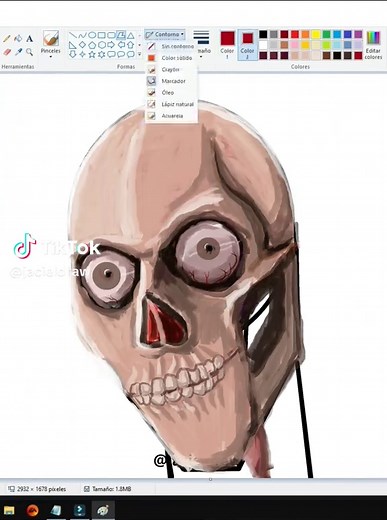Open the Contorno outline dropdown
Viewport: 387px width, 520px height.
click(x=165, y=34)
